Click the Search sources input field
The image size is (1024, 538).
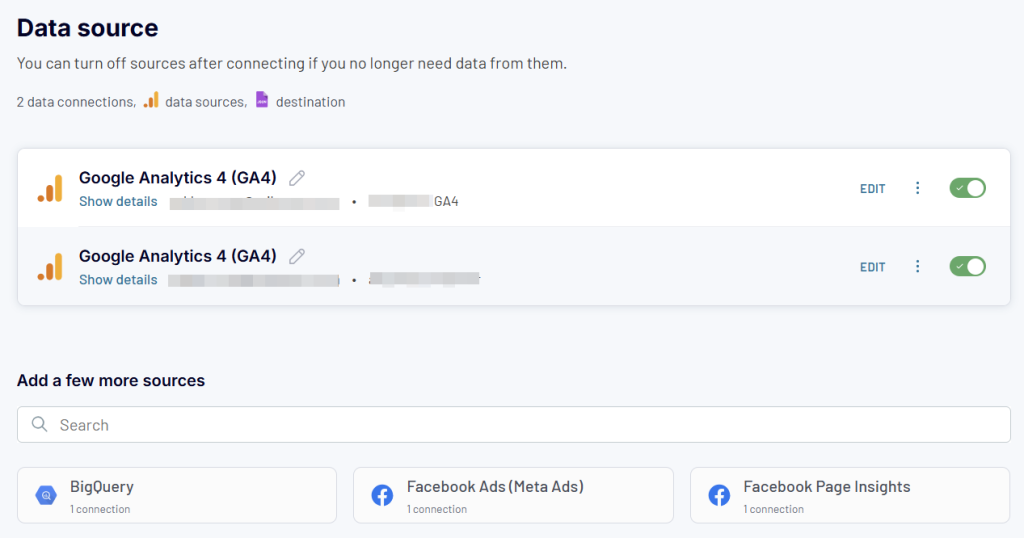[513, 424]
